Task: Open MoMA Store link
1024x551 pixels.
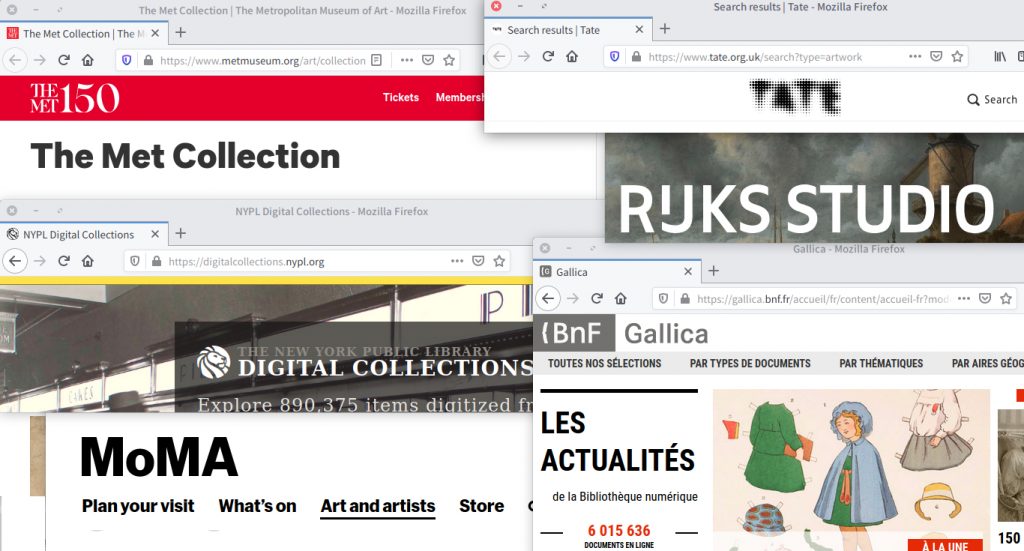Action: pyautogui.click(x=481, y=506)
